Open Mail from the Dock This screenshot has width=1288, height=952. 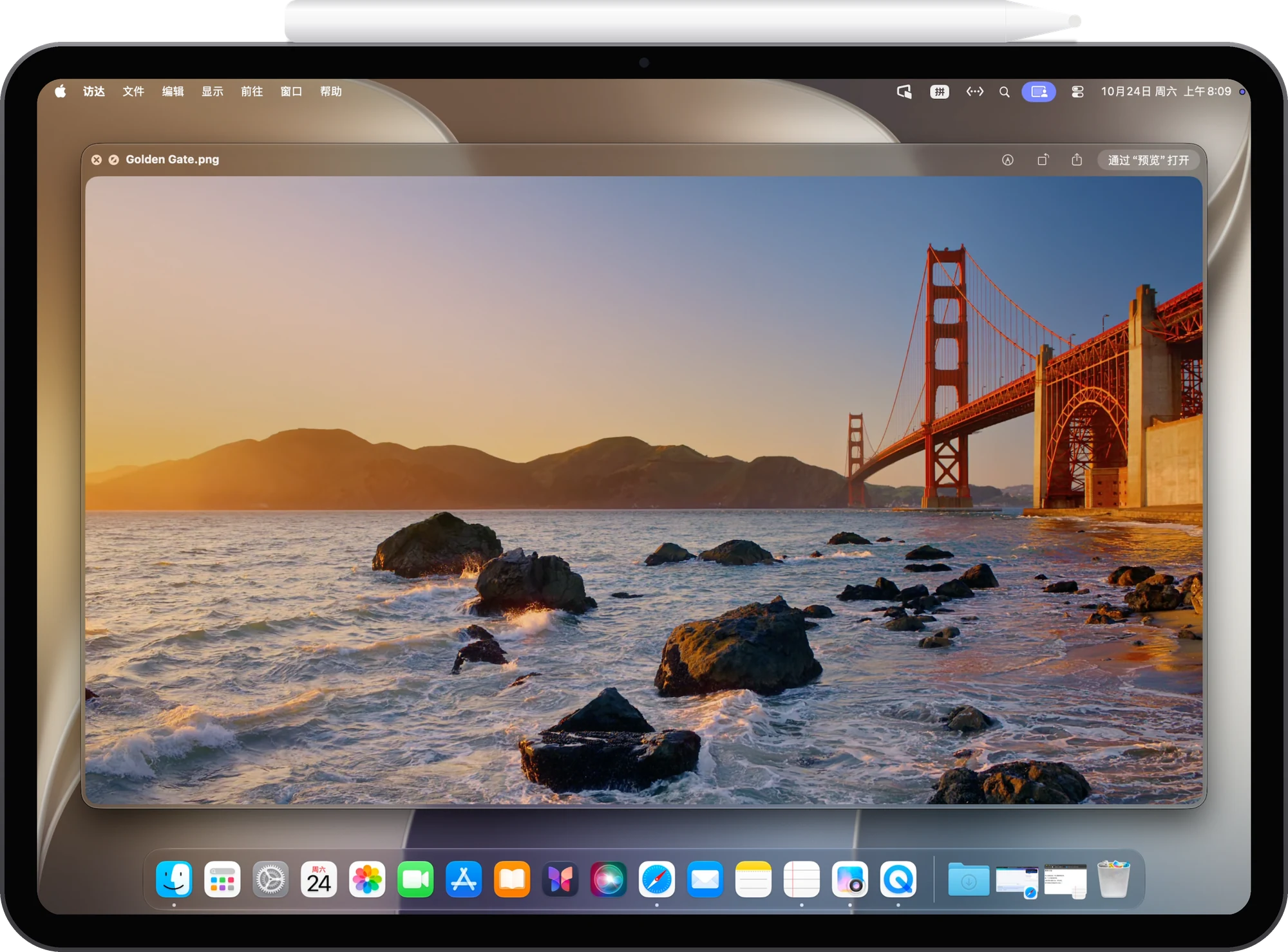tap(705, 879)
